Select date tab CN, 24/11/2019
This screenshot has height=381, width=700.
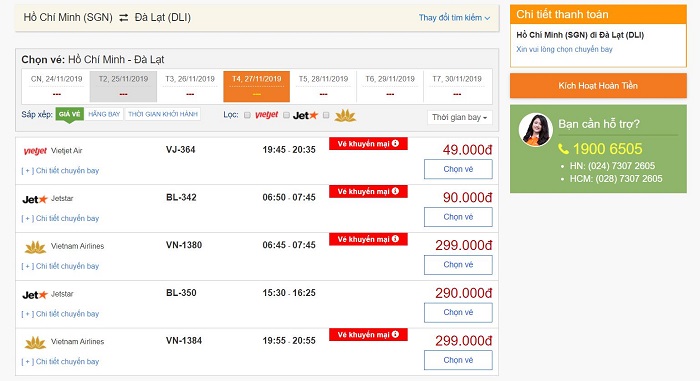(x=56, y=86)
